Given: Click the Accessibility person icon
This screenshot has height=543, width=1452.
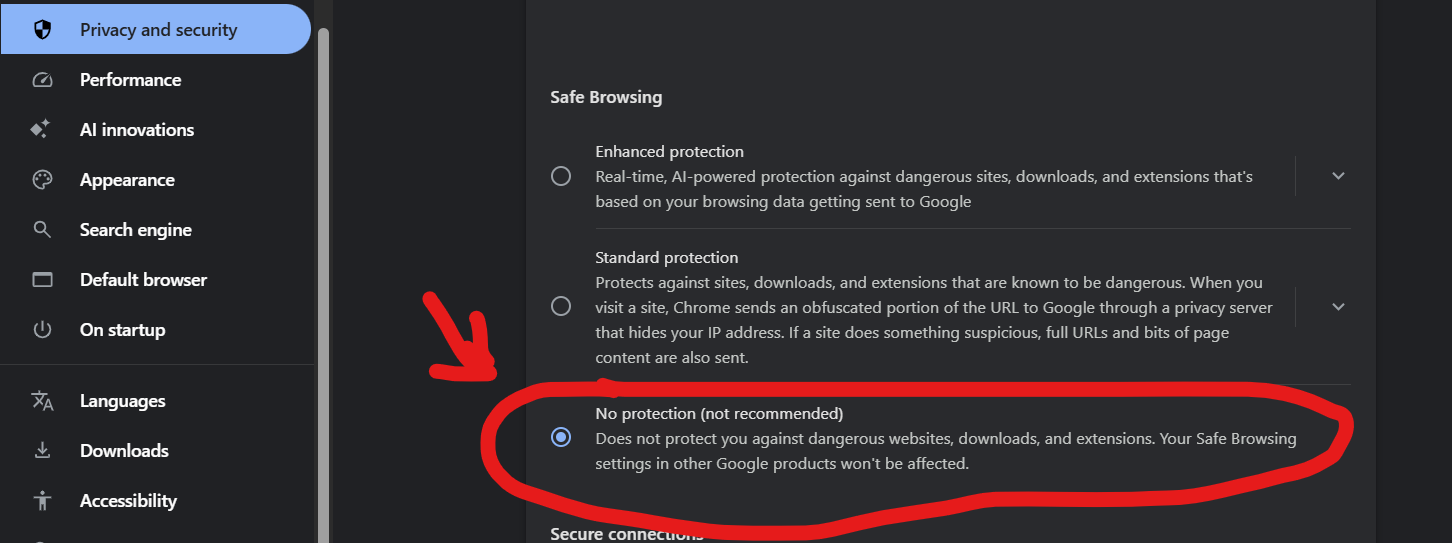Looking at the screenshot, I should pyautogui.click(x=42, y=501).
